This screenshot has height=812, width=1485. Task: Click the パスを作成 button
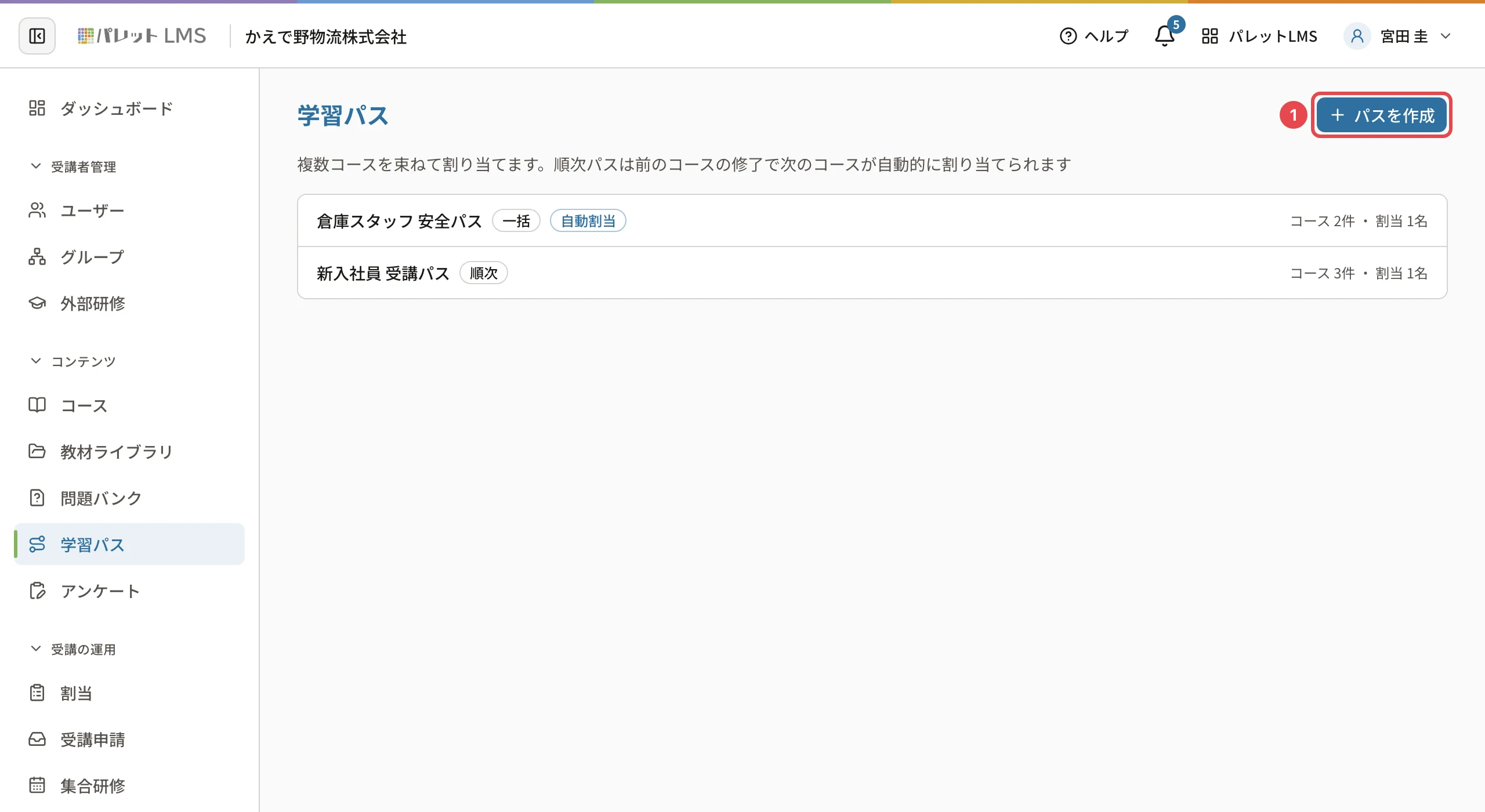click(x=1382, y=115)
